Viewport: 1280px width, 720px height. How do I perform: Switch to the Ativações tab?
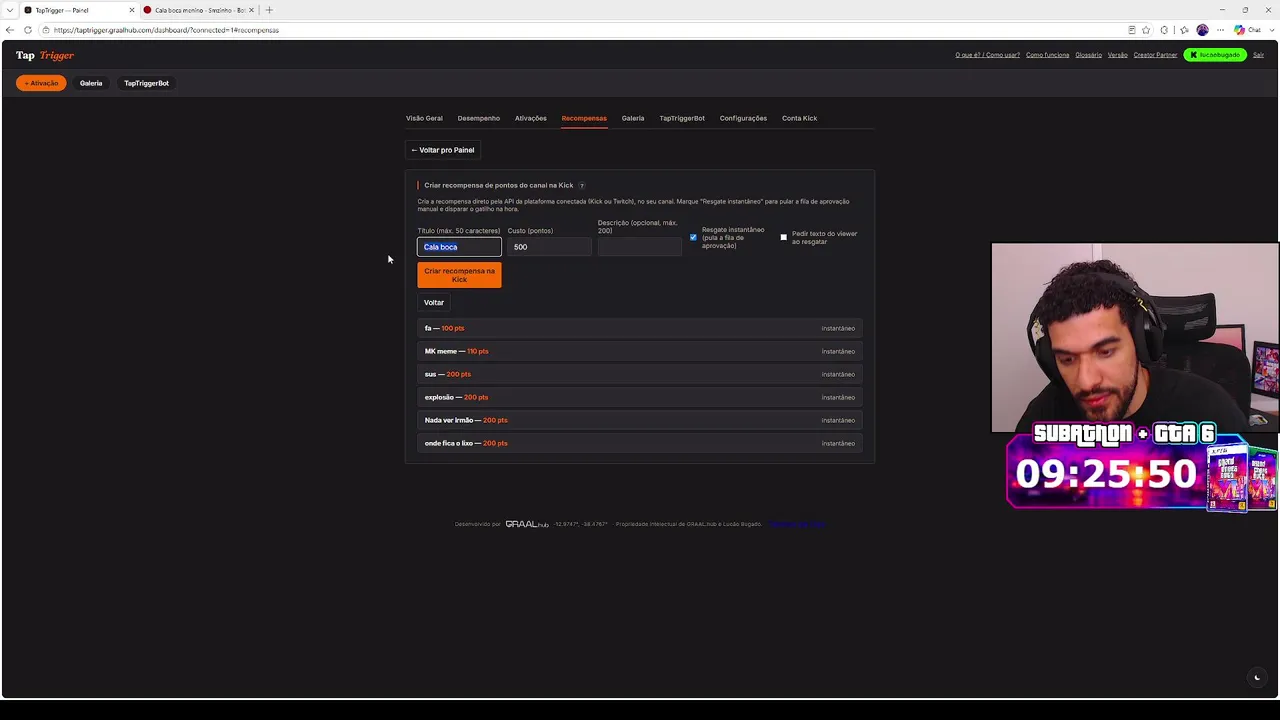pos(531,118)
